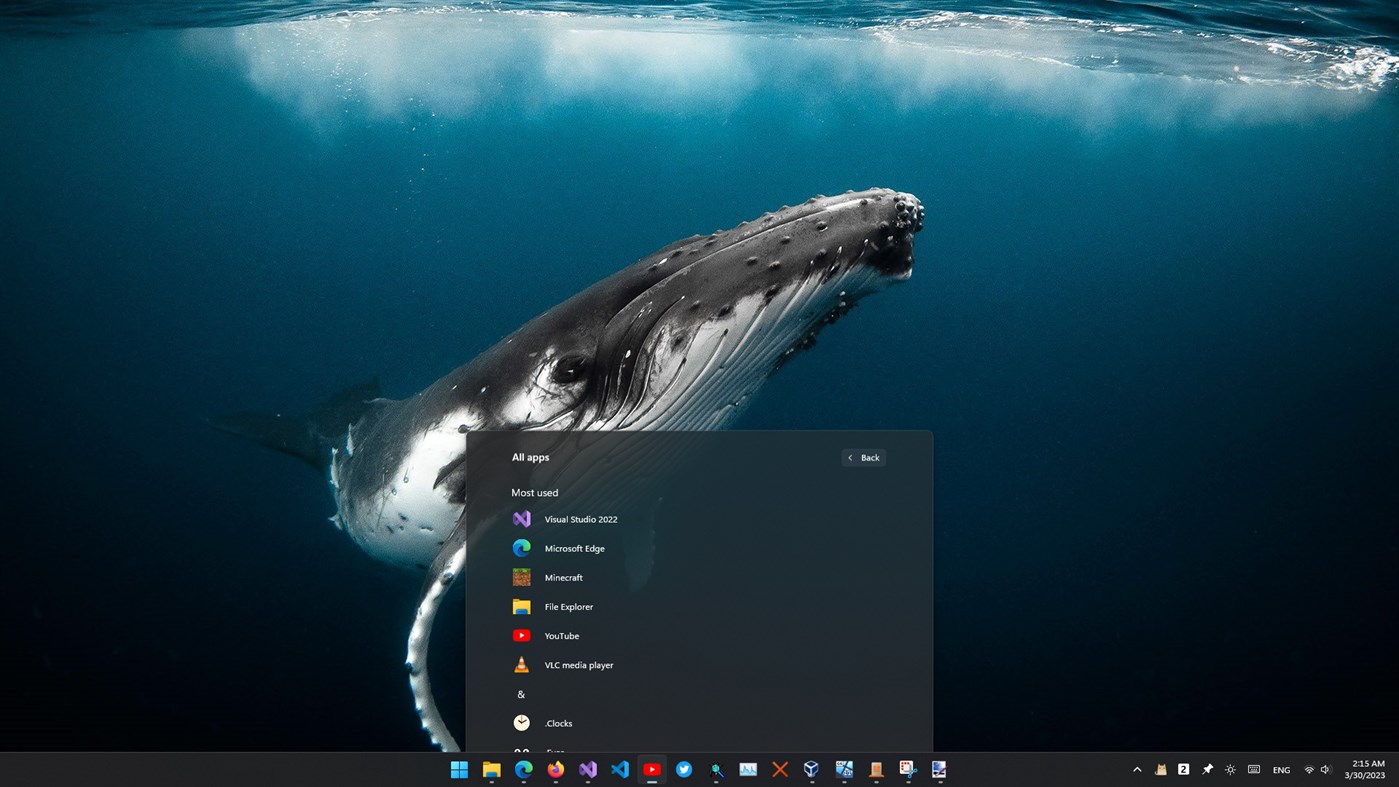The height and width of the screenshot is (787, 1399).
Task: Open Minecraft from the Most used list
Action: pos(563,577)
